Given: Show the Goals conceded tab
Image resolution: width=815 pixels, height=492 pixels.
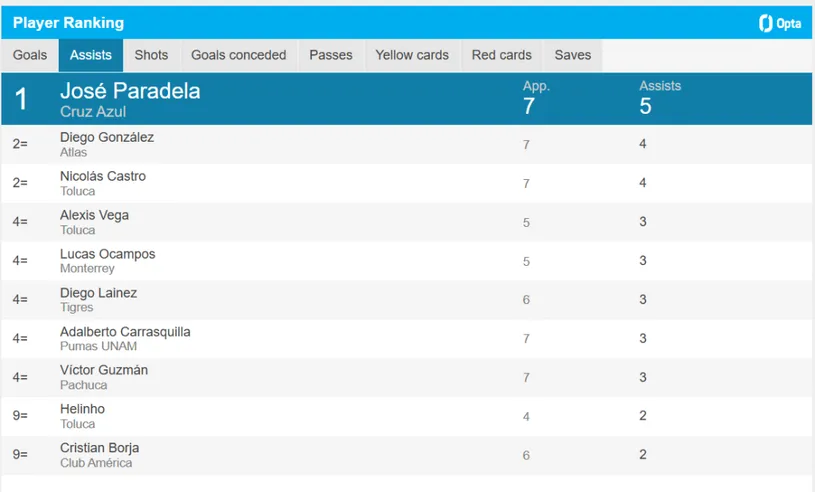Looking at the screenshot, I should [x=238, y=55].
